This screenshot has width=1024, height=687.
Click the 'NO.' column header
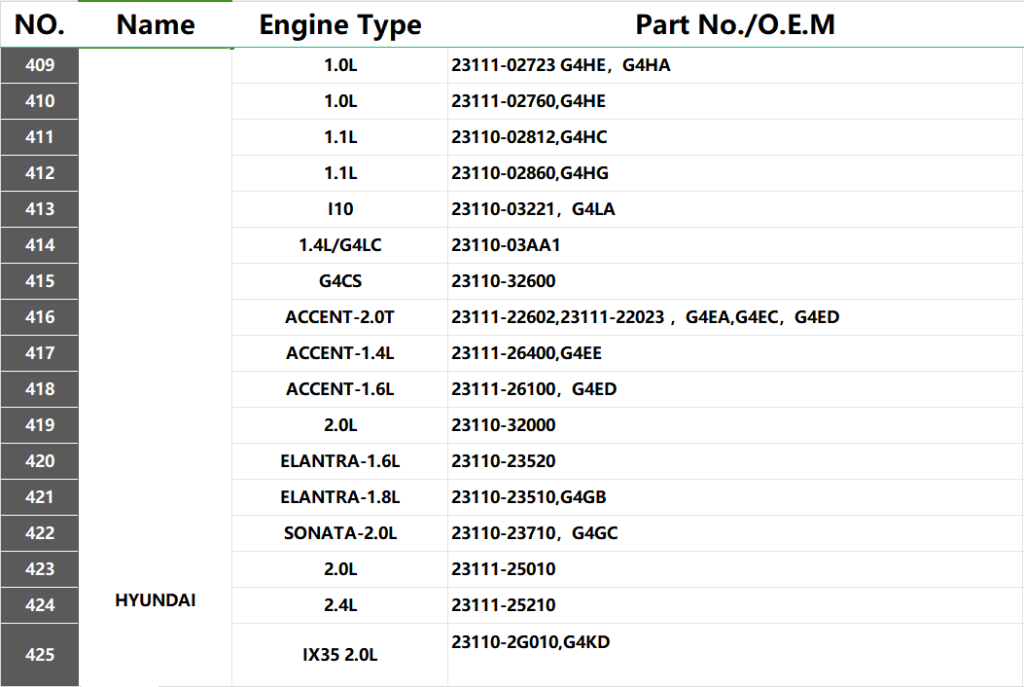tap(39, 25)
